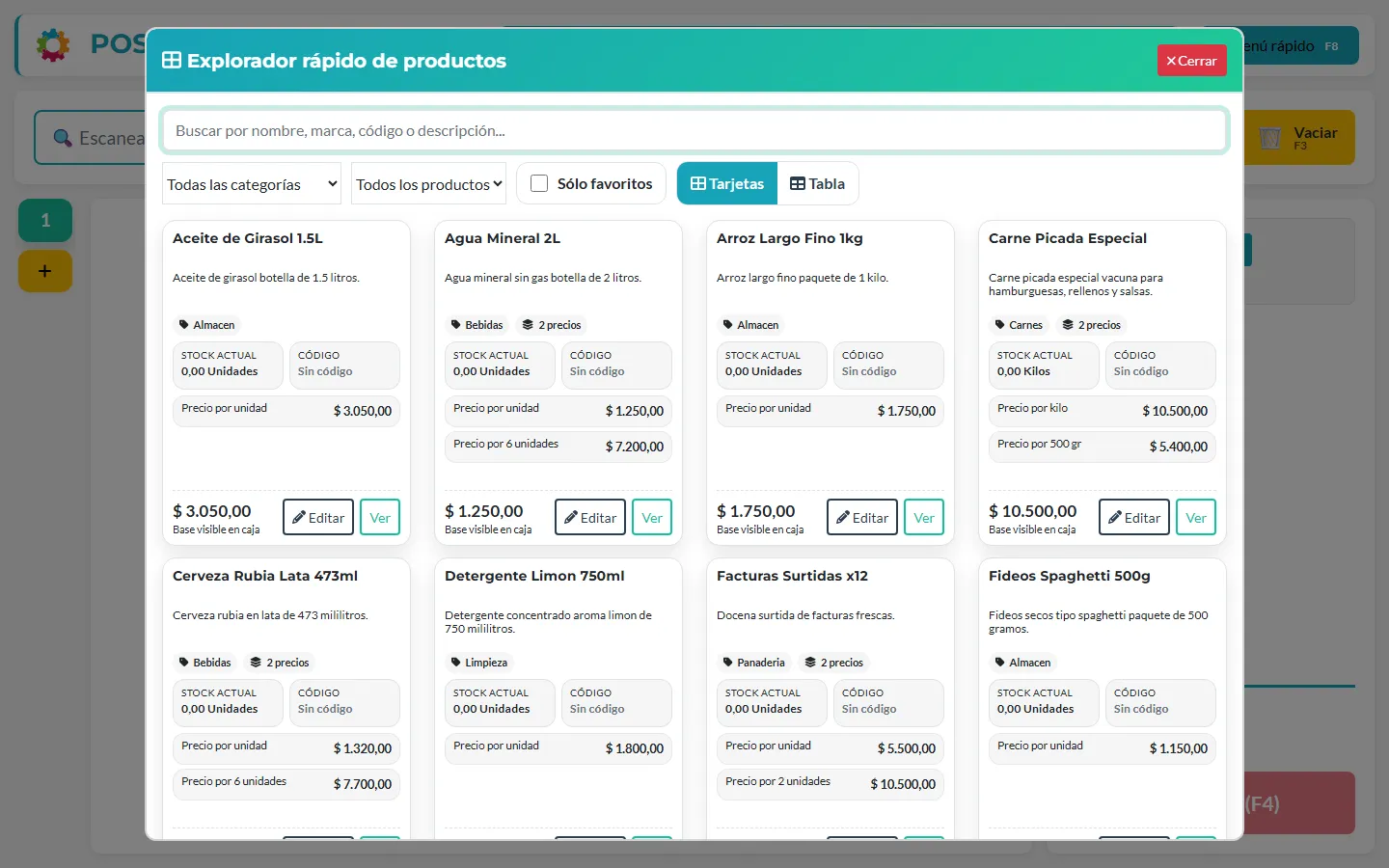Click the grid icon beside the explorer title
The image size is (1389, 868).
click(172, 60)
